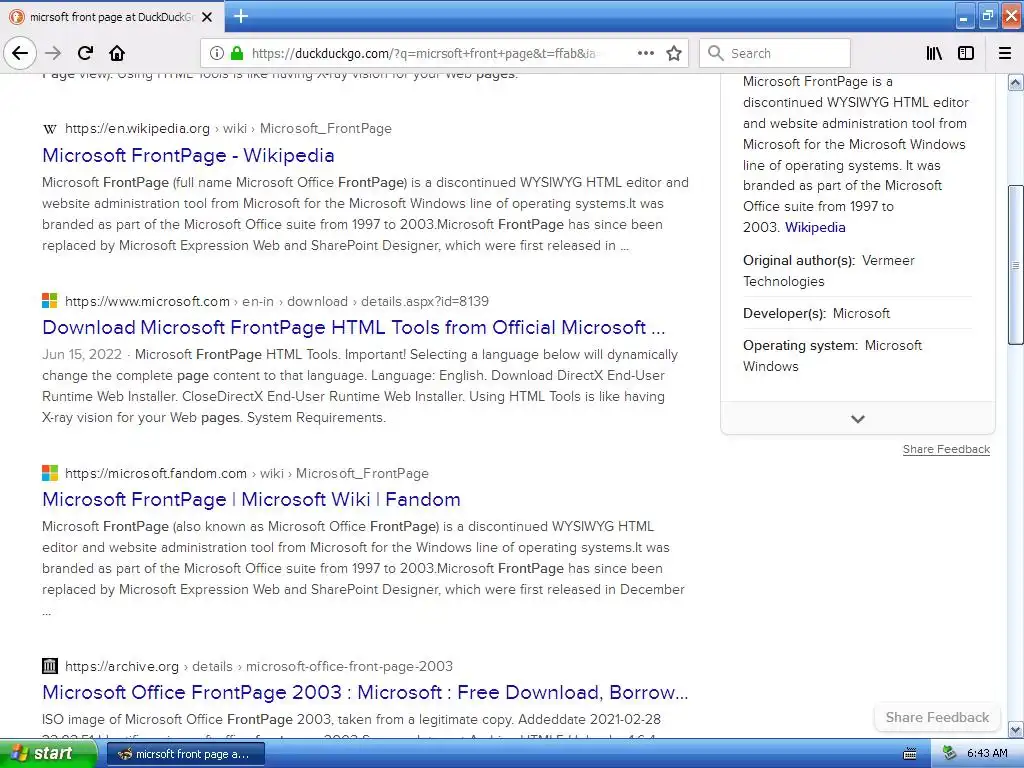Select the micrsoft front page tab

(x=112, y=17)
